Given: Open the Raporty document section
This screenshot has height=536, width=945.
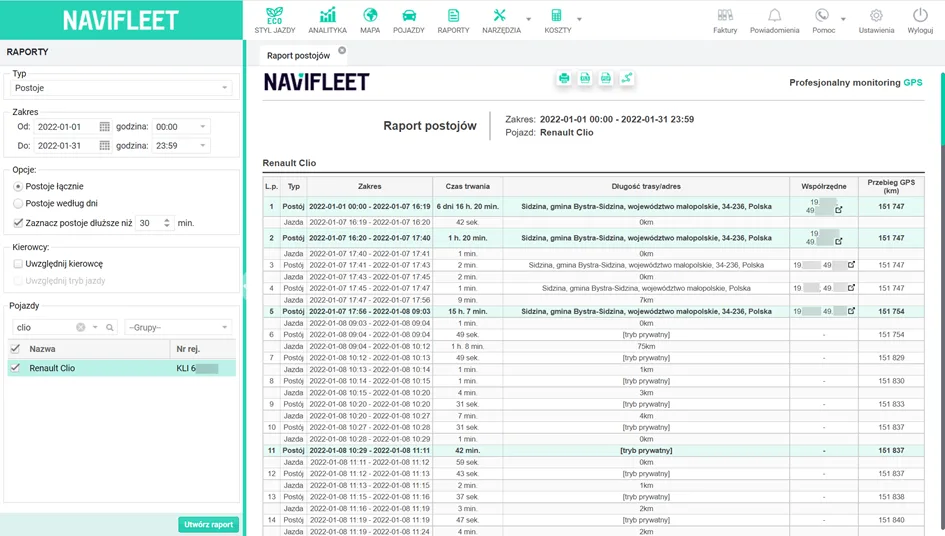Looking at the screenshot, I should coord(453,20).
